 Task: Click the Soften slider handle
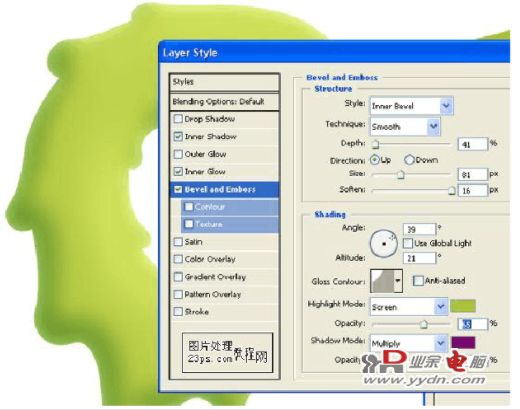tap(451, 190)
